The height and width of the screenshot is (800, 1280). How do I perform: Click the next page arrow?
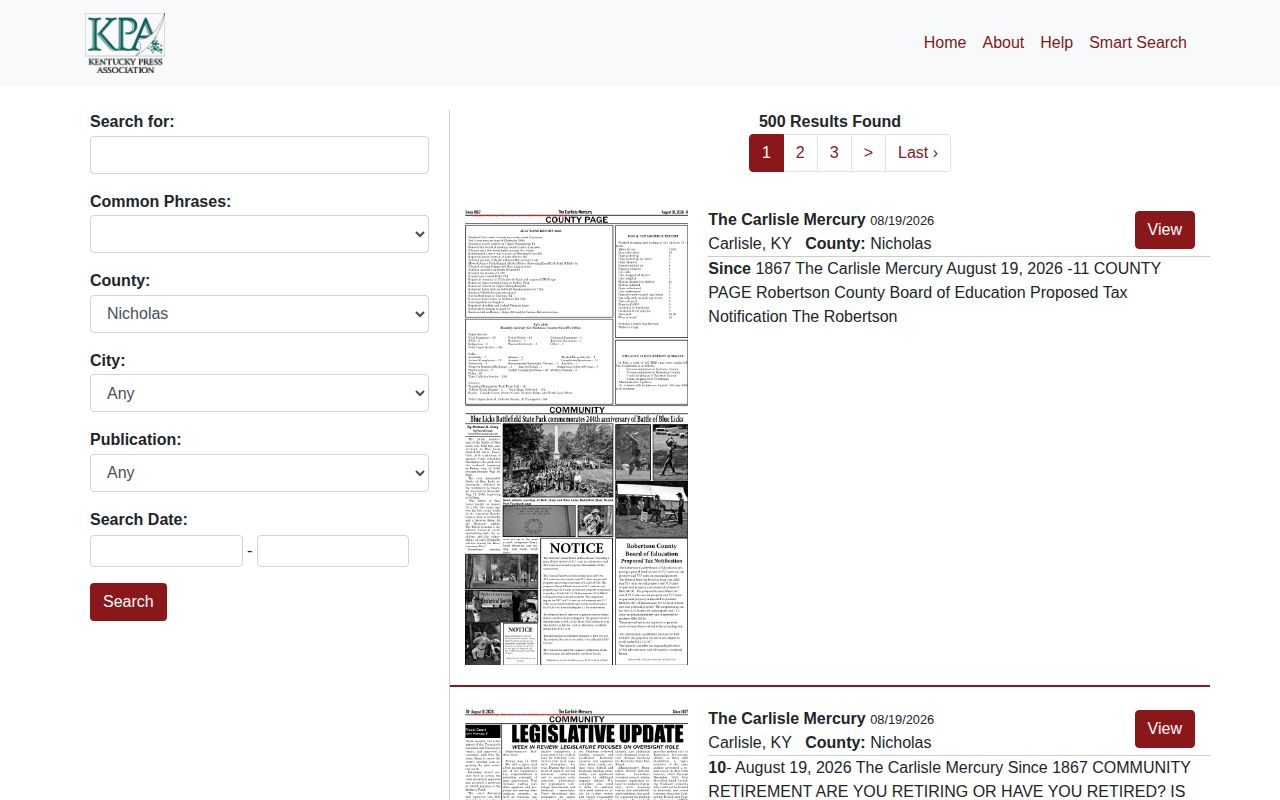pos(868,153)
